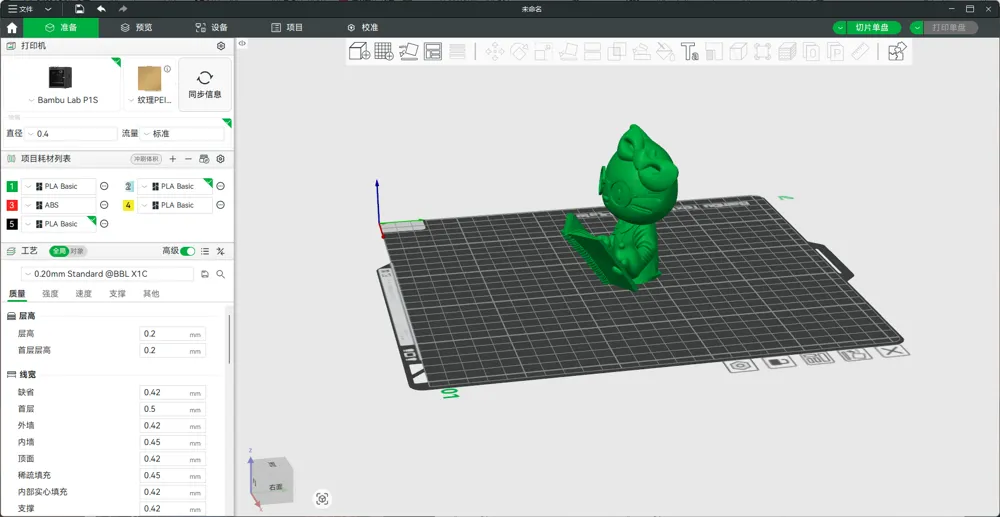Undo the last action
Viewport: 1000px width, 517px height.
pyautogui.click(x=101, y=9)
